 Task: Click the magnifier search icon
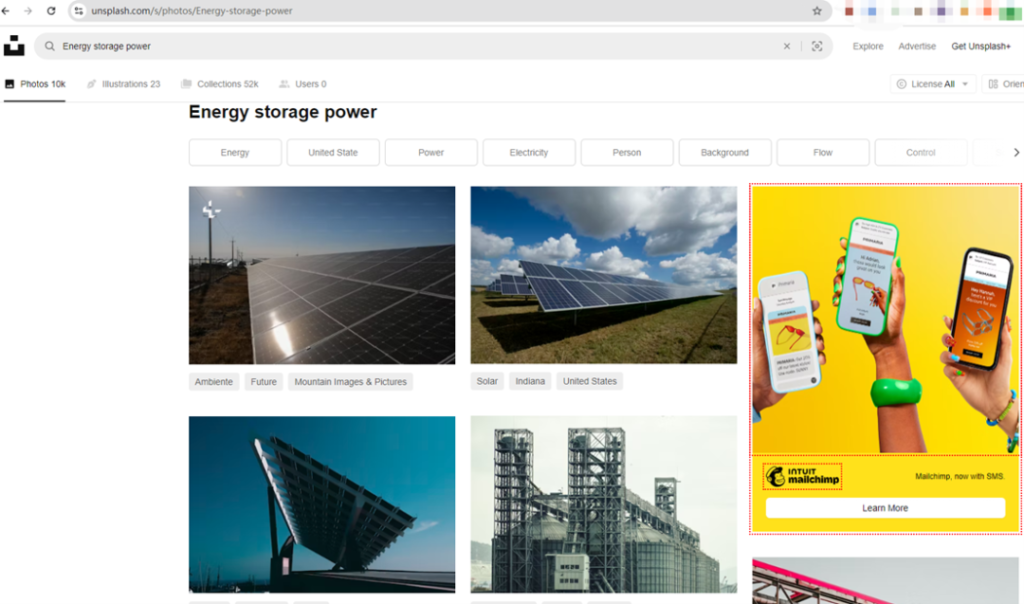point(50,46)
